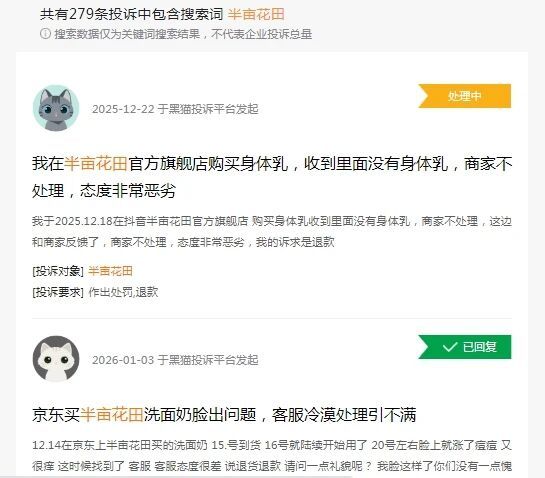Click the checkmark in 已回复 badge

450,347
